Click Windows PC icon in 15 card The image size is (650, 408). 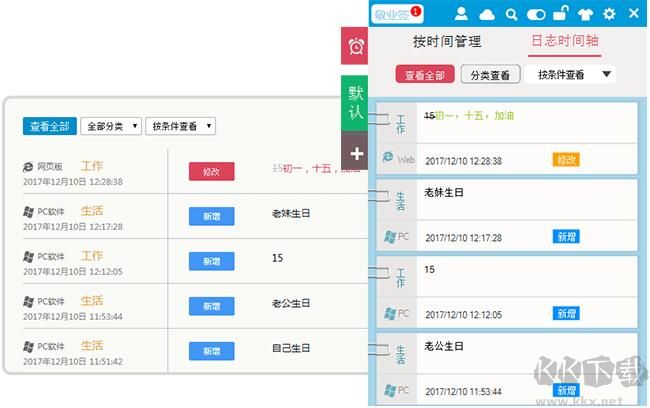click(x=389, y=314)
